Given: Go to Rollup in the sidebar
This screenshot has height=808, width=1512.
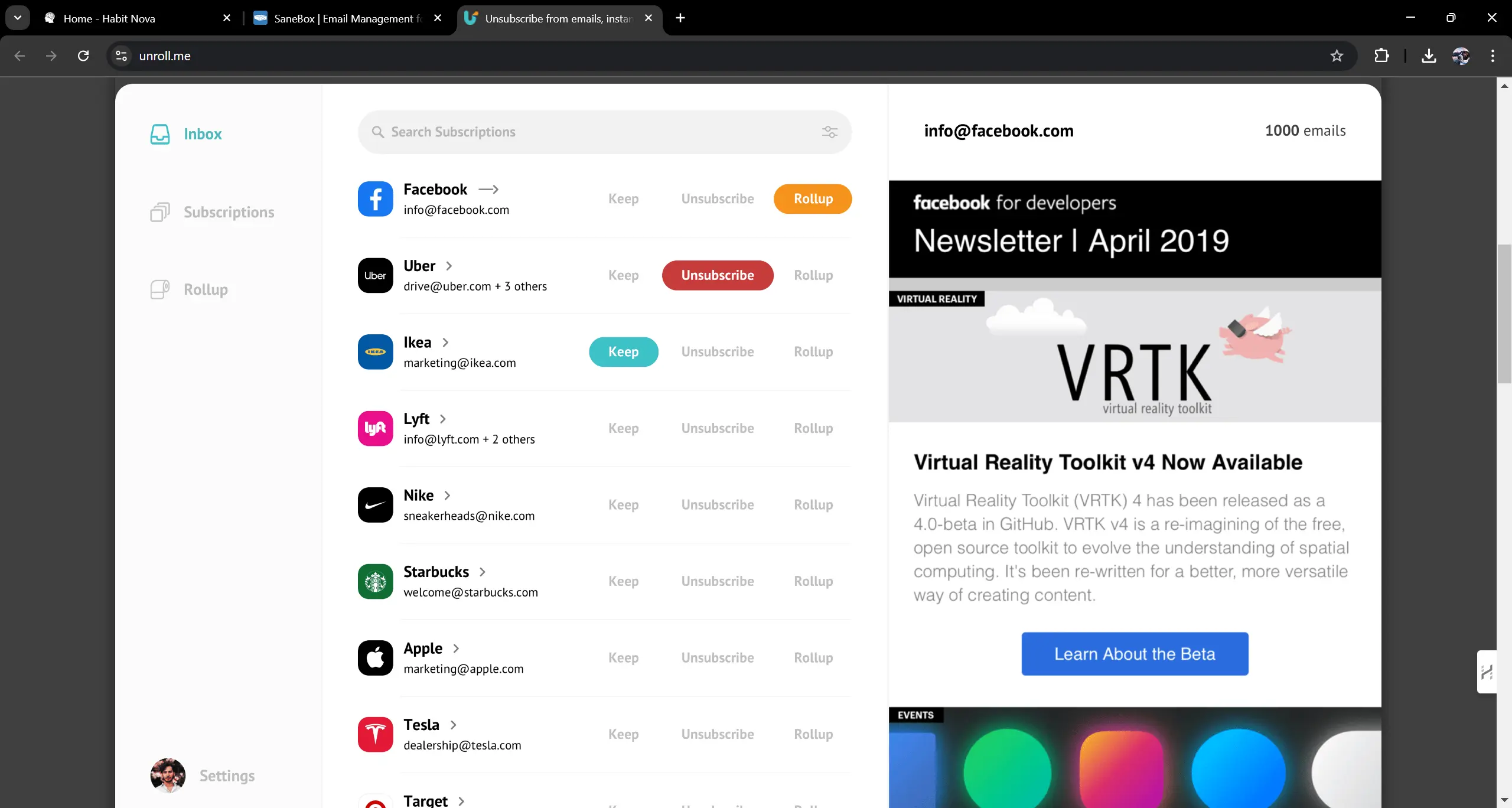Looking at the screenshot, I should point(206,289).
